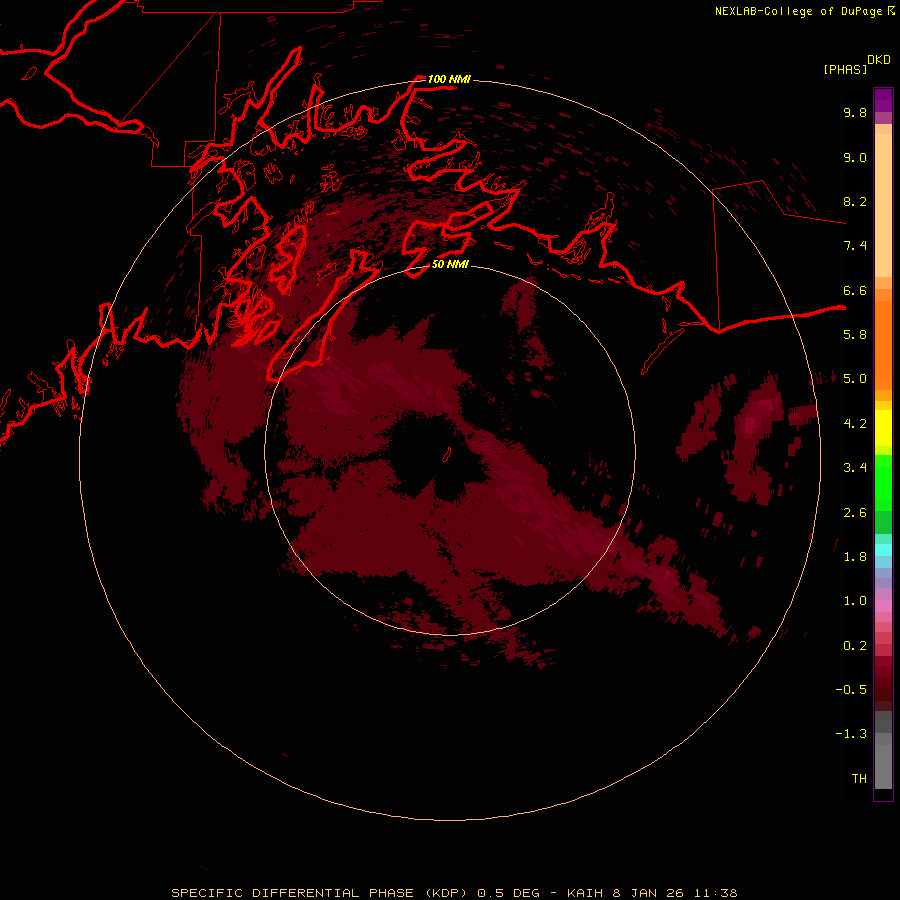Pick the bright green band on the color scale
The image size is (900, 900).
pyautogui.click(x=883, y=483)
